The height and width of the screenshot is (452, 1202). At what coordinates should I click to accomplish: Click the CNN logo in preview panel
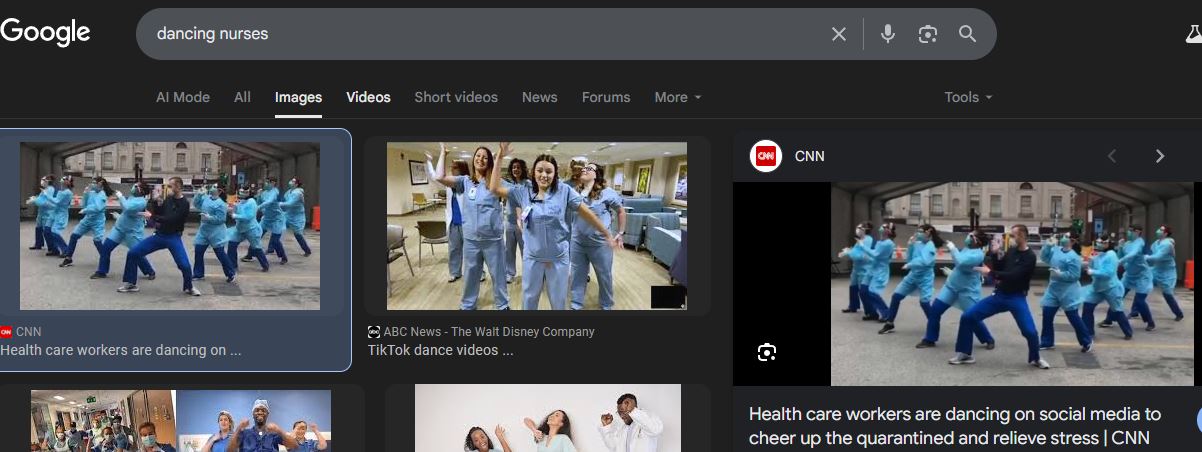(766, 156)
